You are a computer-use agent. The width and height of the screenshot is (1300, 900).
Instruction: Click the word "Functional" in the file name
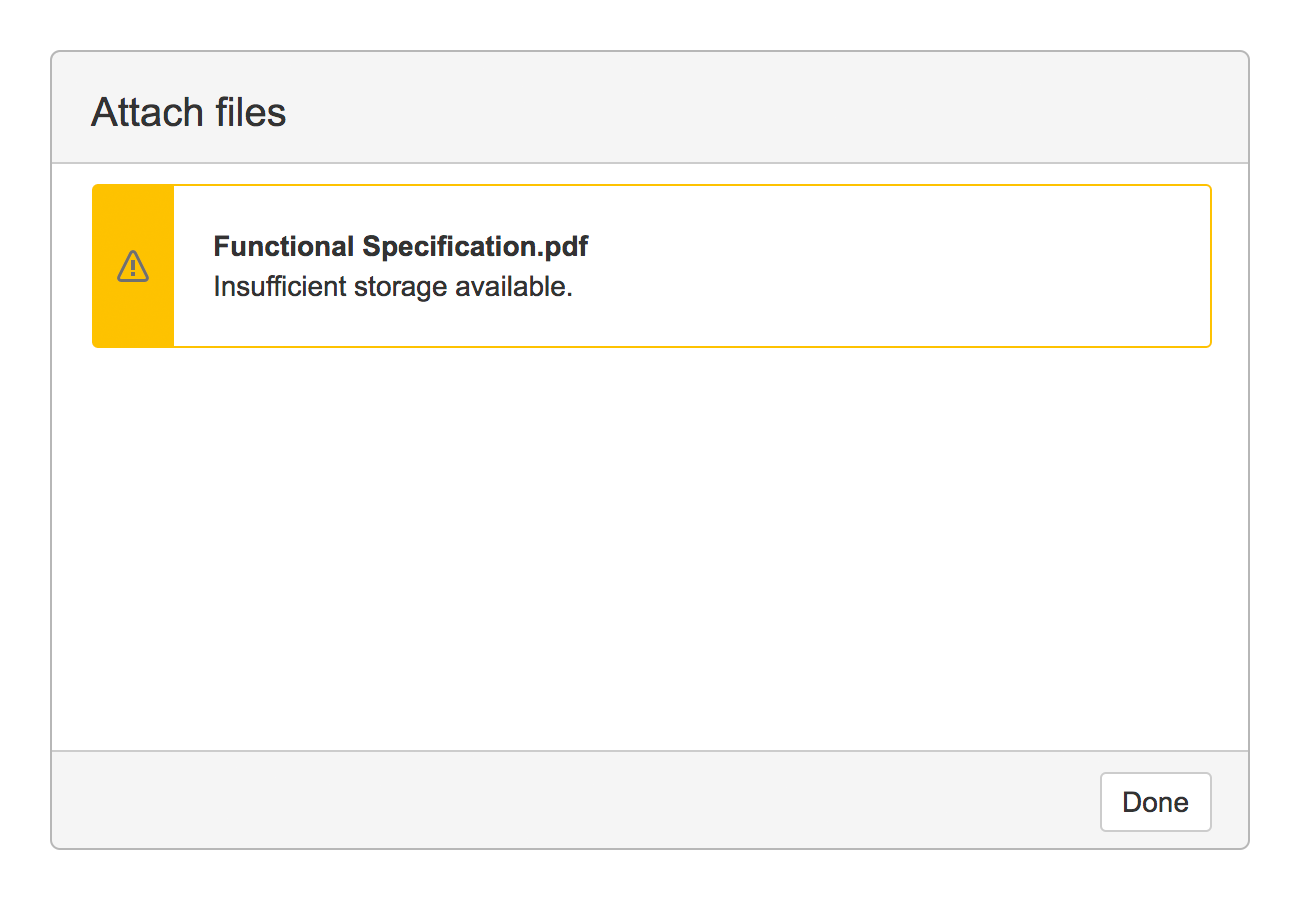284,246
